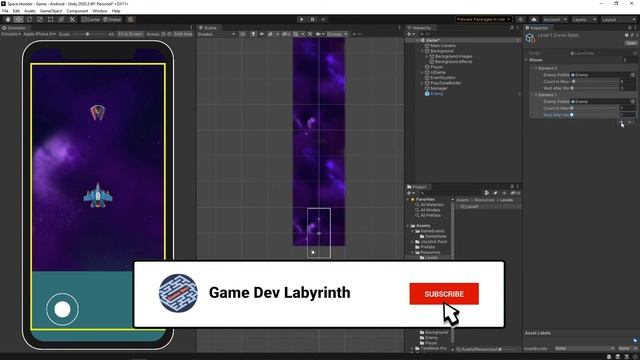The width and height of the screenshot is (640, 360).
Task: Open Preview Packages in Use dropdown
Action: [x=483, y=20]
